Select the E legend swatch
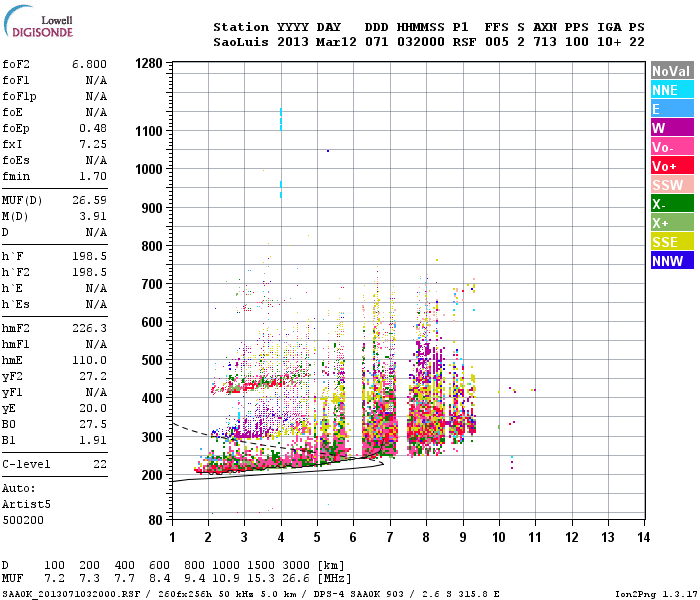Image resolution: width=700 pixels, height=600 pixels. [672, 109]
